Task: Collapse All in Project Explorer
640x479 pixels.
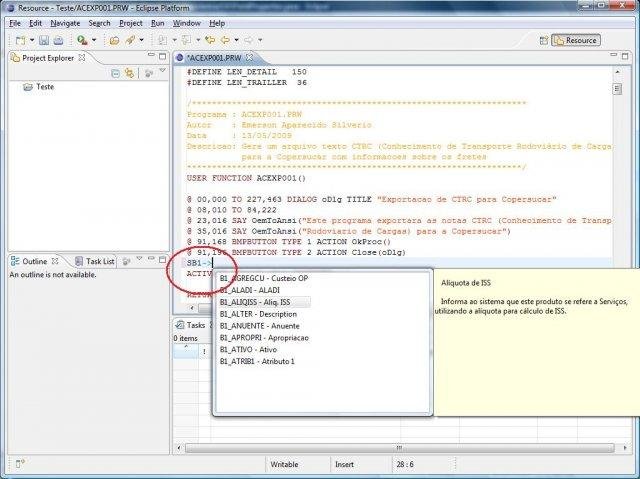Action: click(x=116, y=73)
